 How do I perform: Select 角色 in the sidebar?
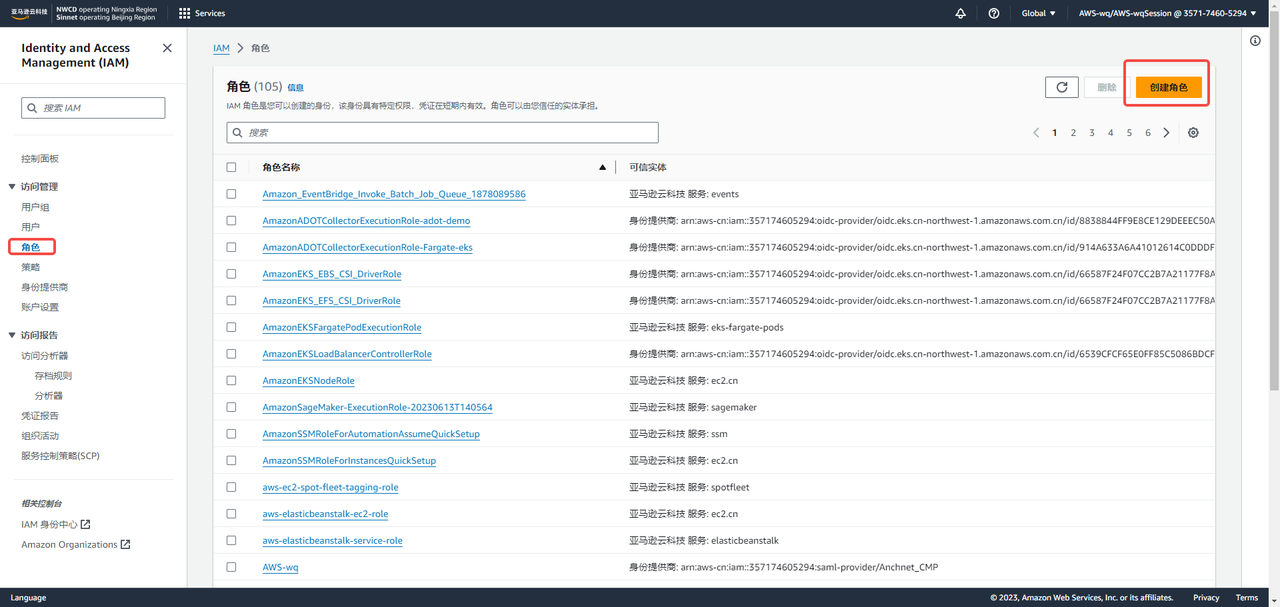tap(30, 247)
